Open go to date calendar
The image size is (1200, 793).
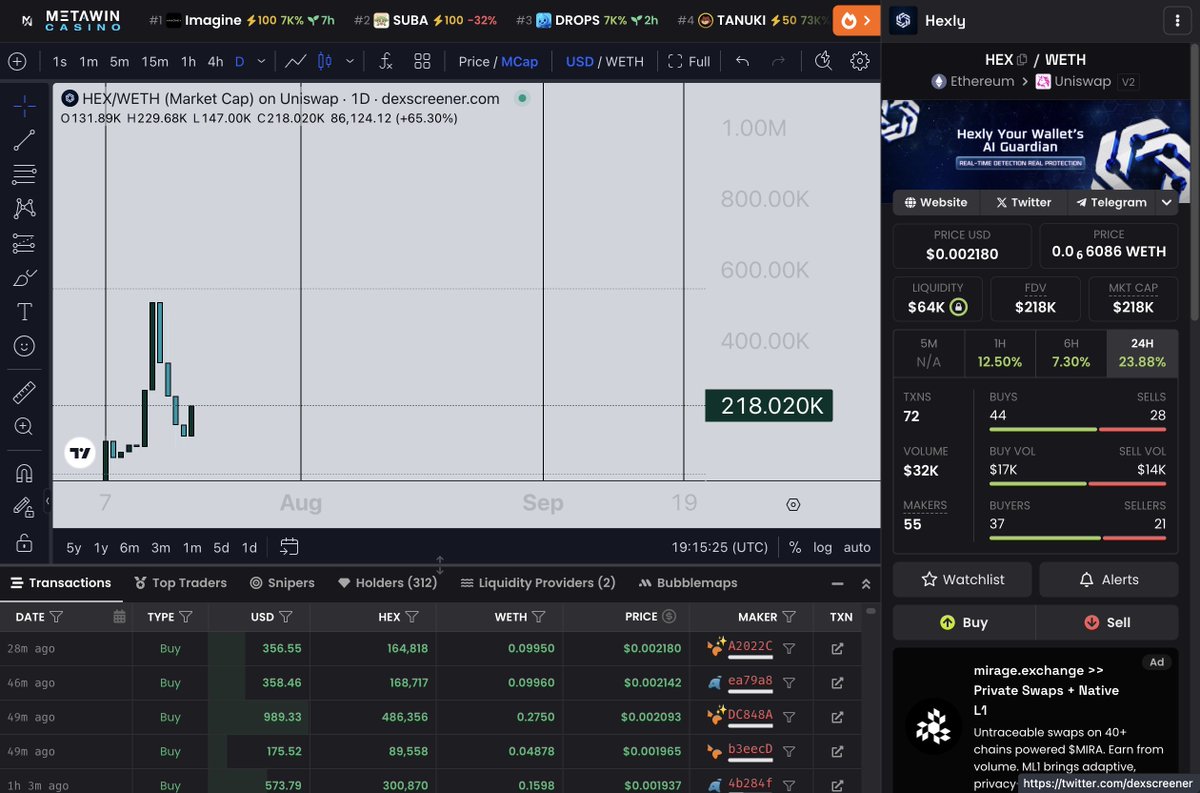(289, 547)
